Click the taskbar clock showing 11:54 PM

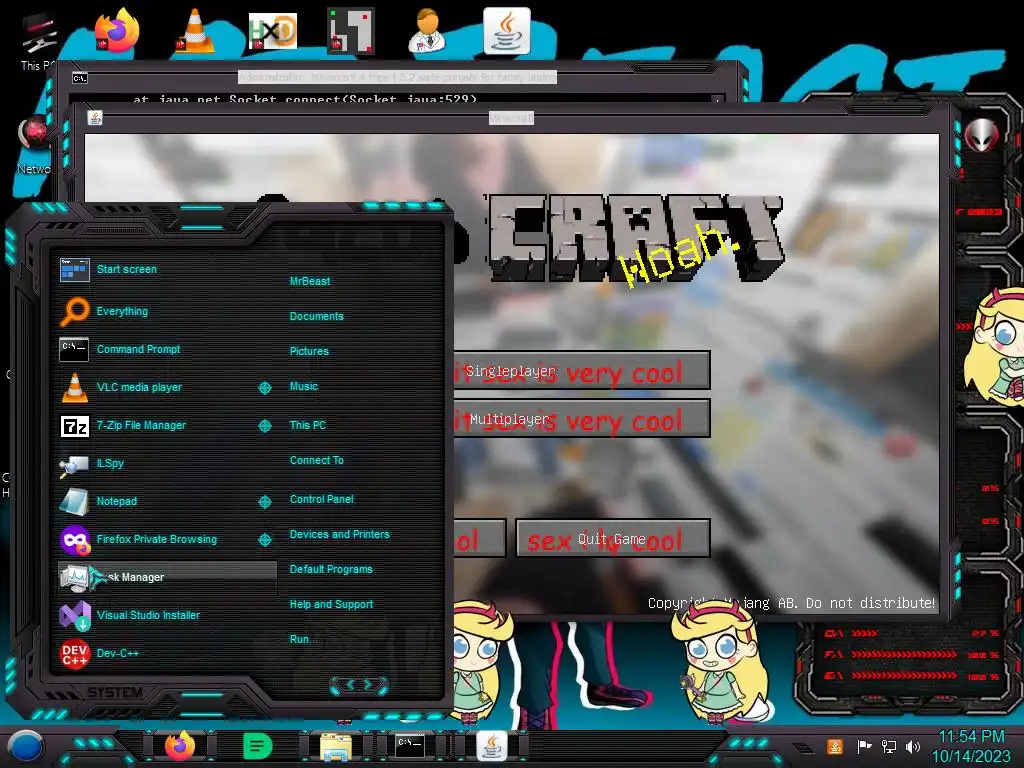pyautogui.click(x=971, y=737)
